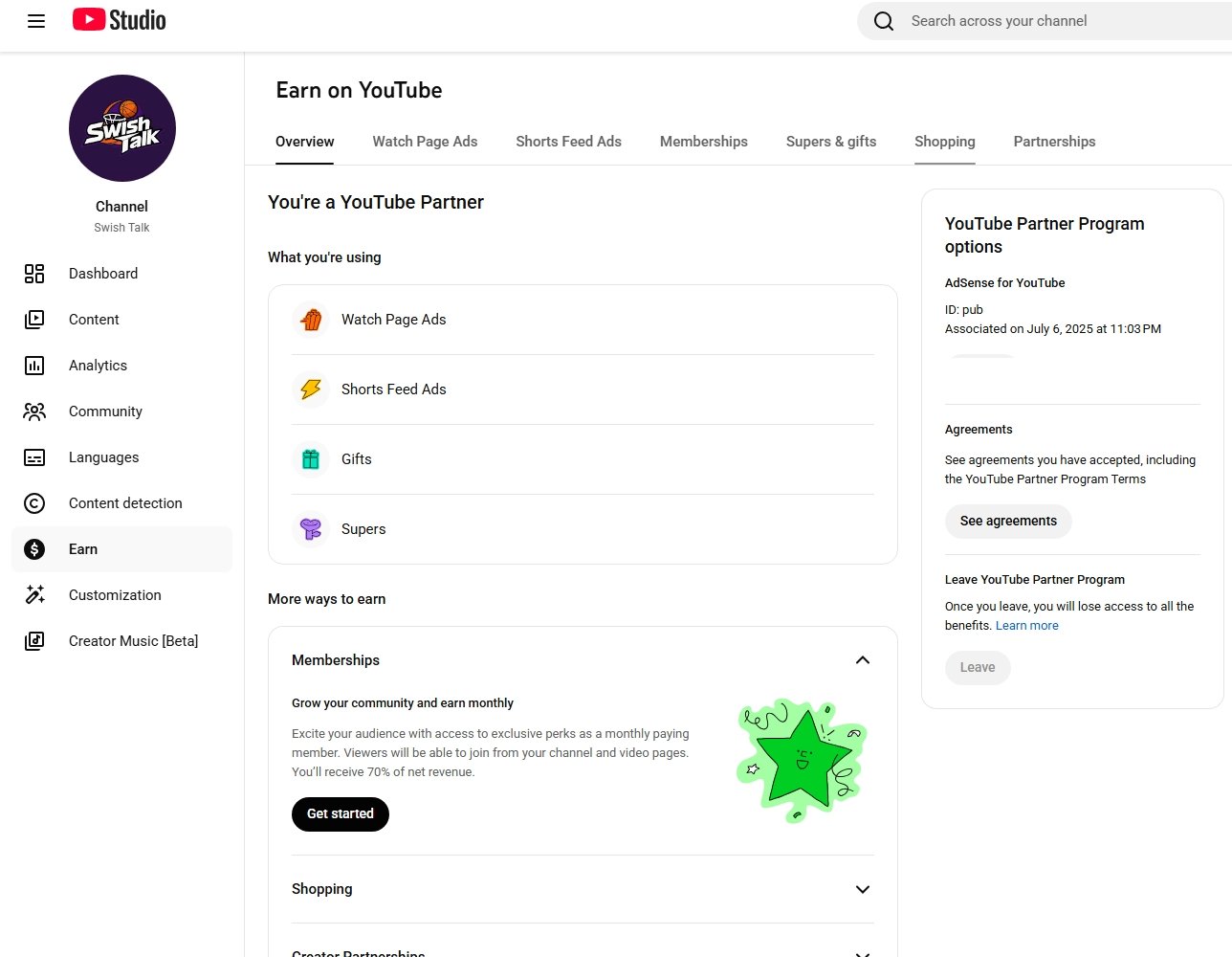Viewport: 1232px width, 957px height.
Task: Click the search magnifier icon
Action: [x=884, y=21]
